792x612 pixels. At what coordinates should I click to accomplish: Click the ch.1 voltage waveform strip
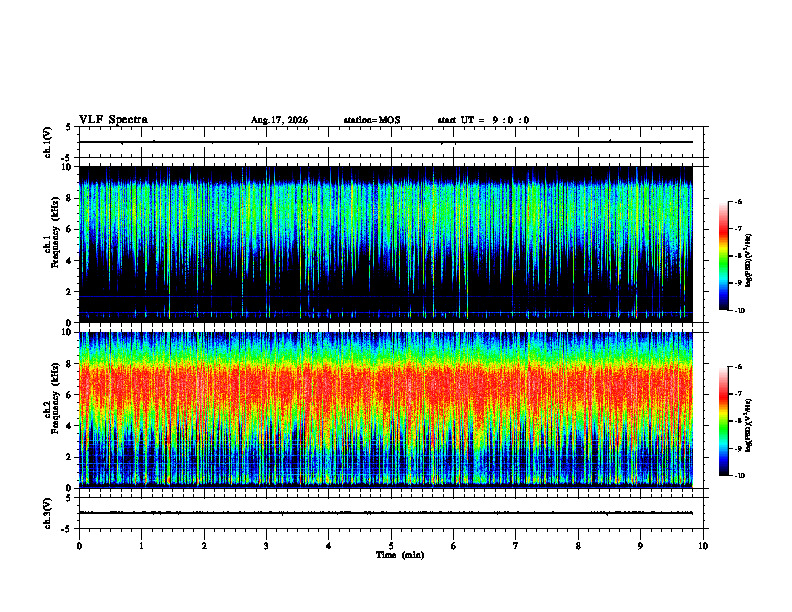(x=391, y=142)
